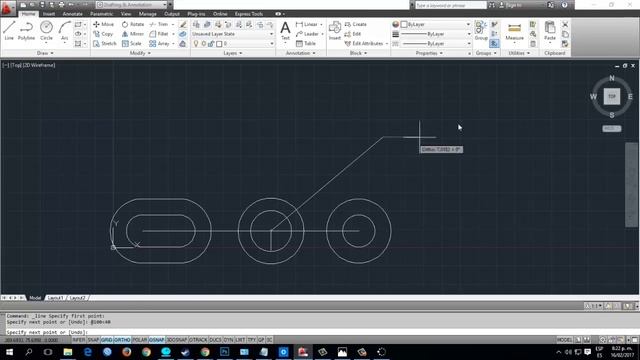This screenshot has height=360, width=640.
Task: Click Sign In in title bar
Action: coord(510,5)
